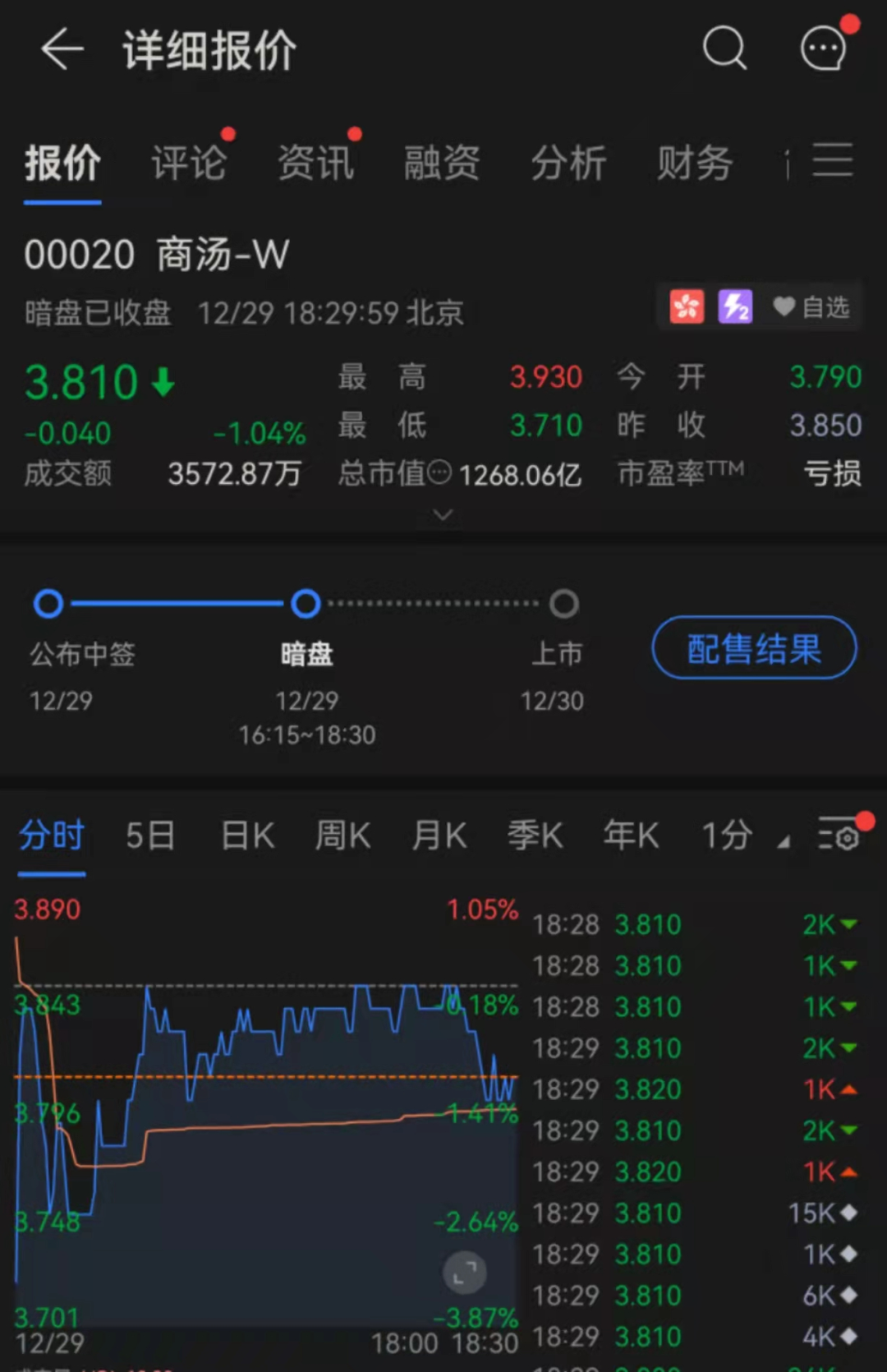Select the 季K chart tab
The image size is (887, 1372).
pyautogui.click(x=535, y=836)
